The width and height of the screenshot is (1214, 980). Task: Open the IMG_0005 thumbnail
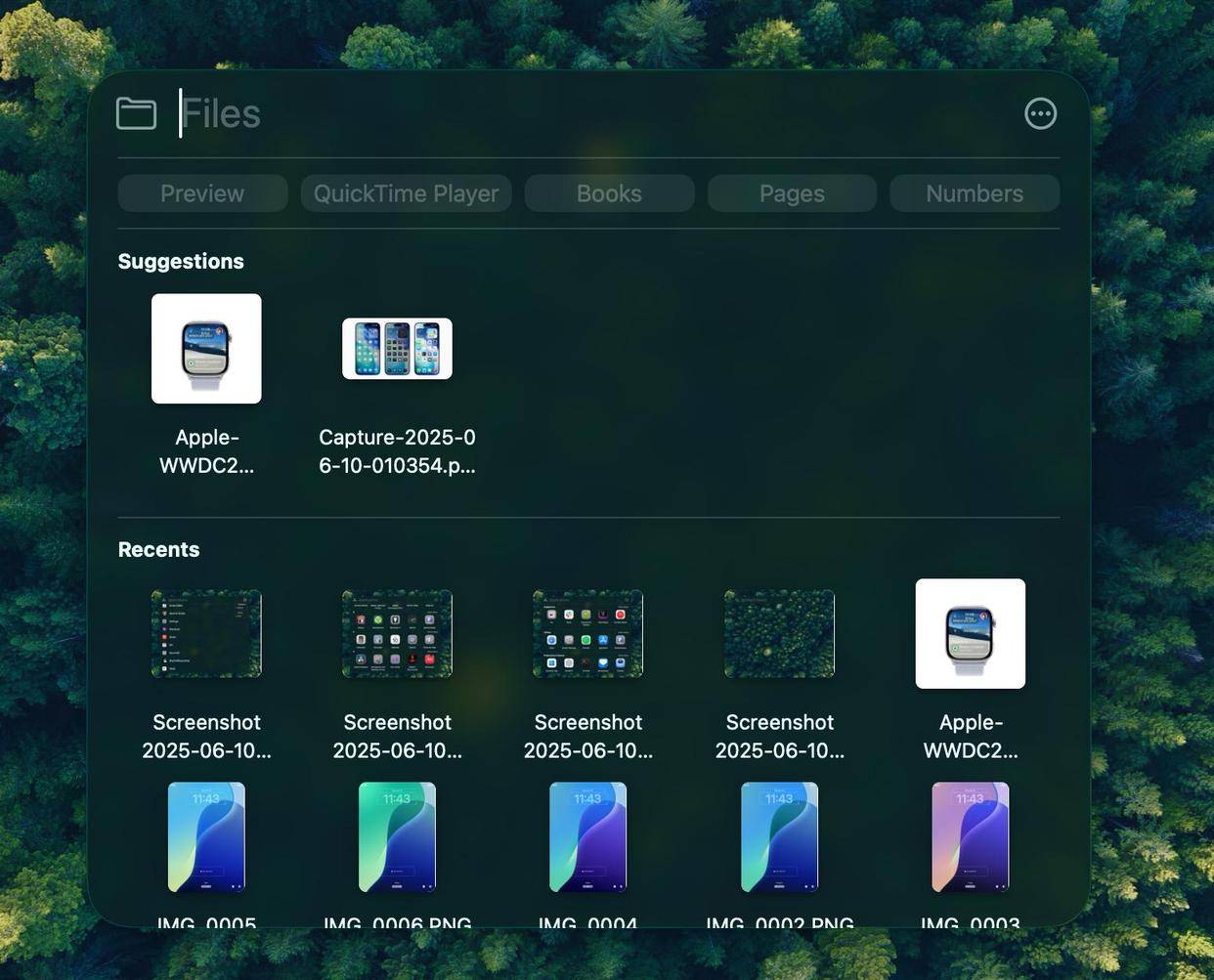(206, 837)
